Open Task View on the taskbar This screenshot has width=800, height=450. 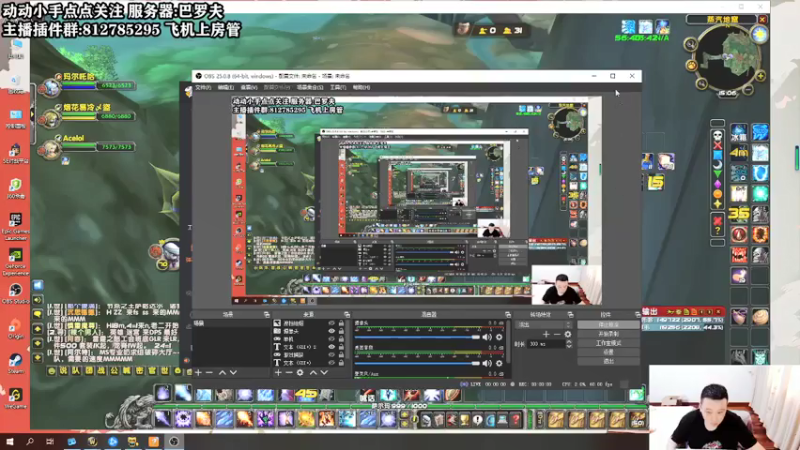pyautogui.click(x=49, y=441)
